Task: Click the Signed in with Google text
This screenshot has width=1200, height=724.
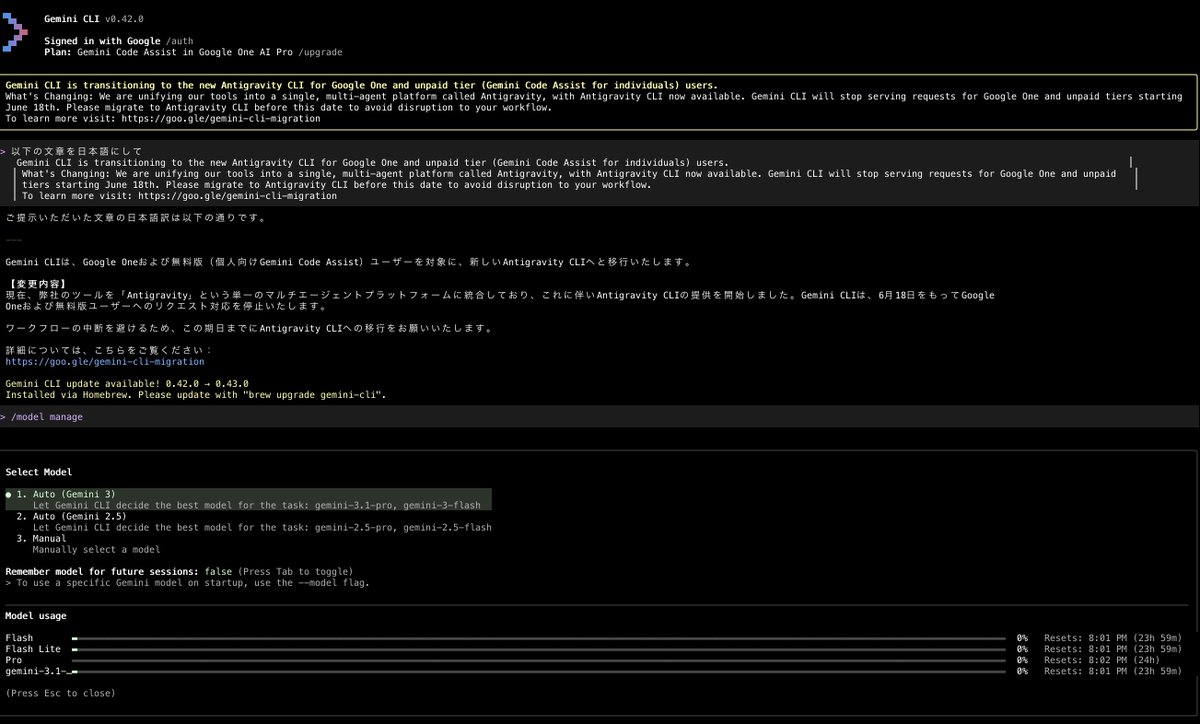Action: (x=103, y=40)
